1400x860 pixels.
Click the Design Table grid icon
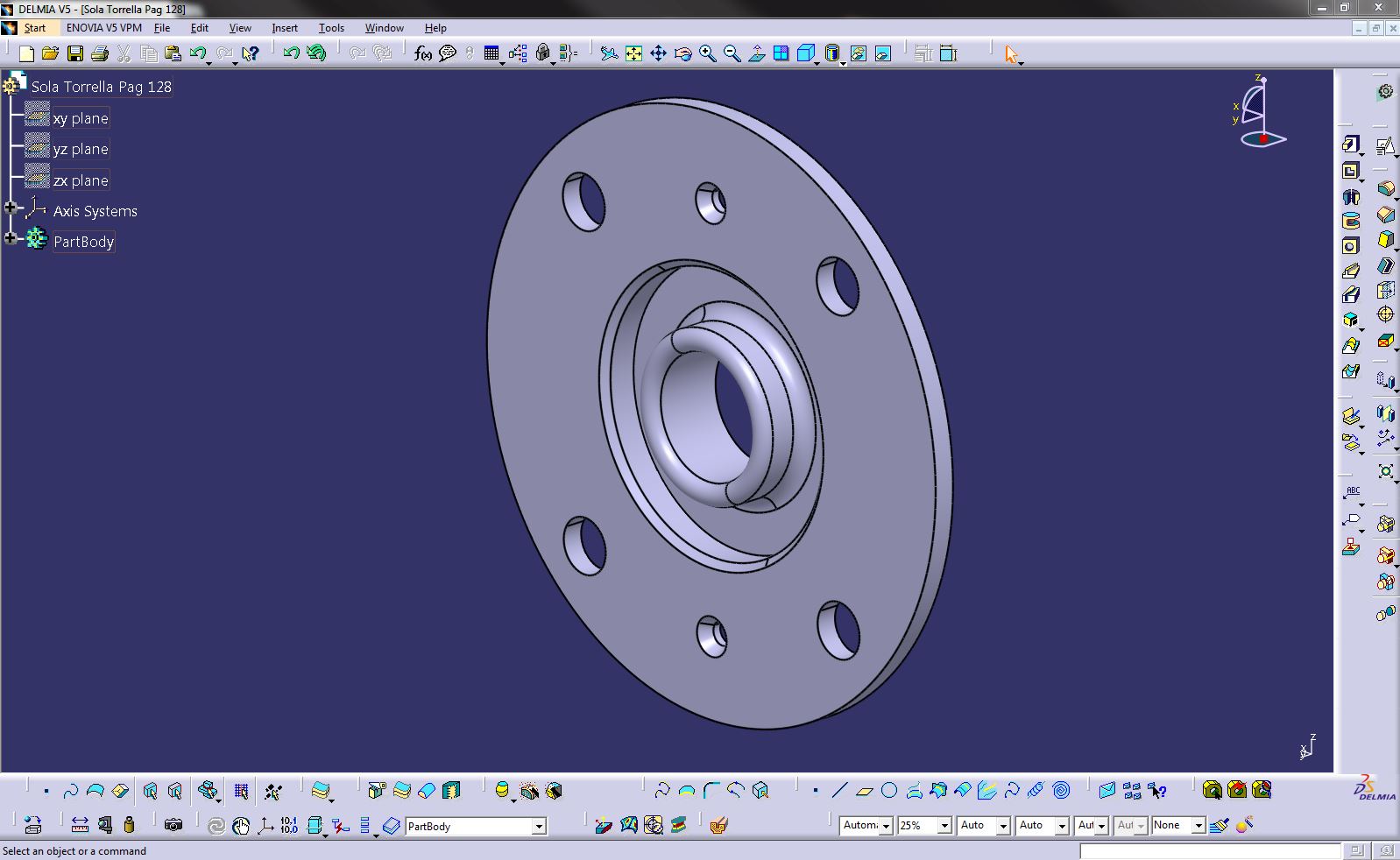click(491, 54)
